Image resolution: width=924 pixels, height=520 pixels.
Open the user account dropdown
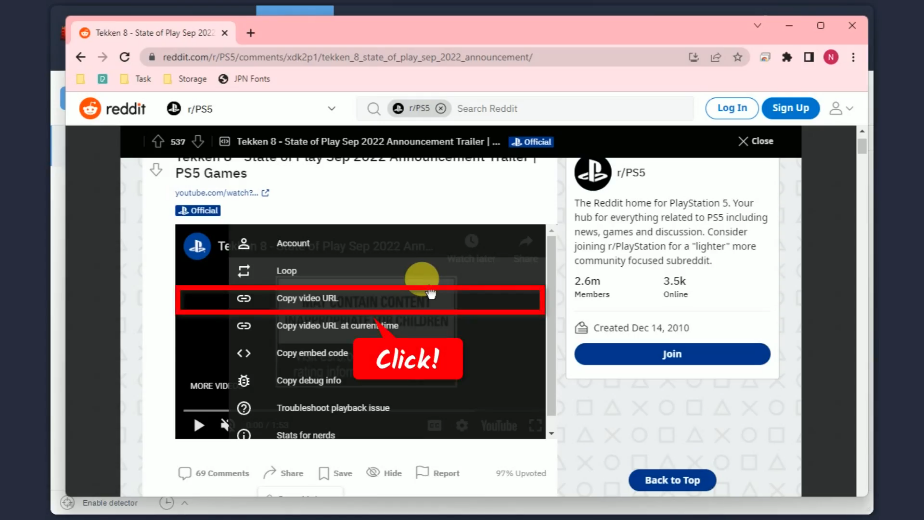click(841, 108)
